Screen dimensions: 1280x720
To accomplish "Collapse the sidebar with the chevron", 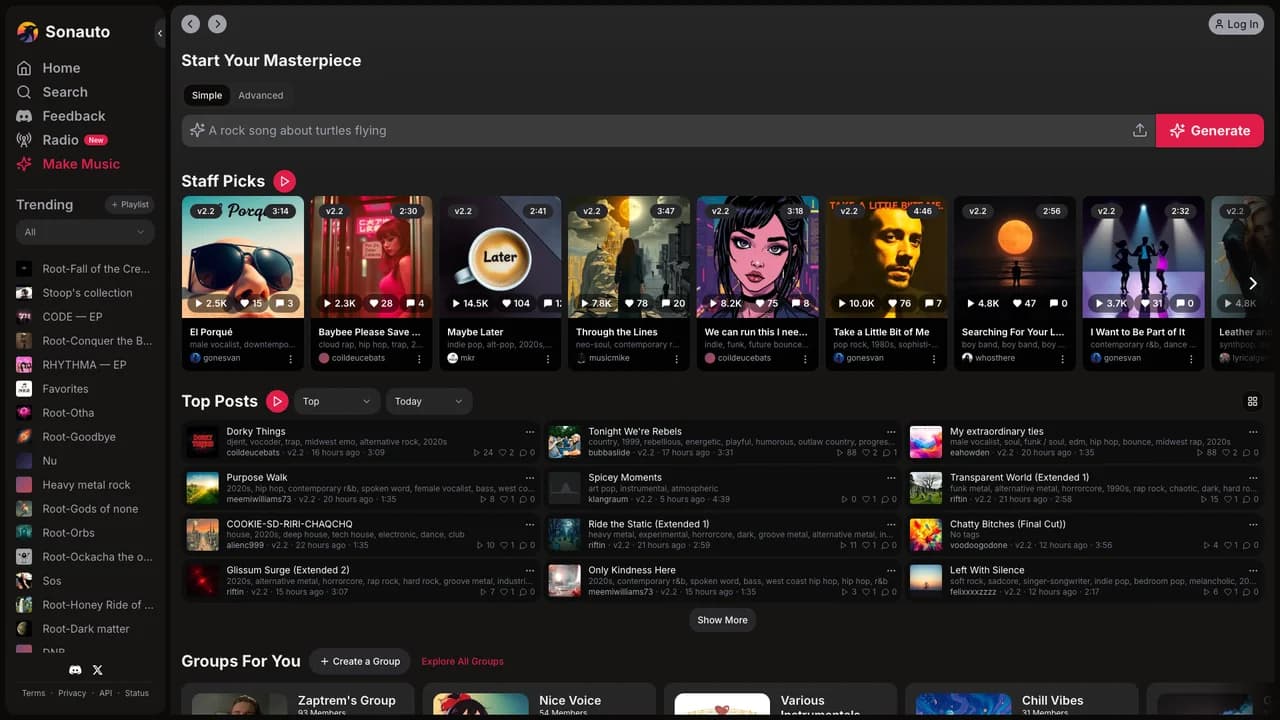I will [160, 33].
